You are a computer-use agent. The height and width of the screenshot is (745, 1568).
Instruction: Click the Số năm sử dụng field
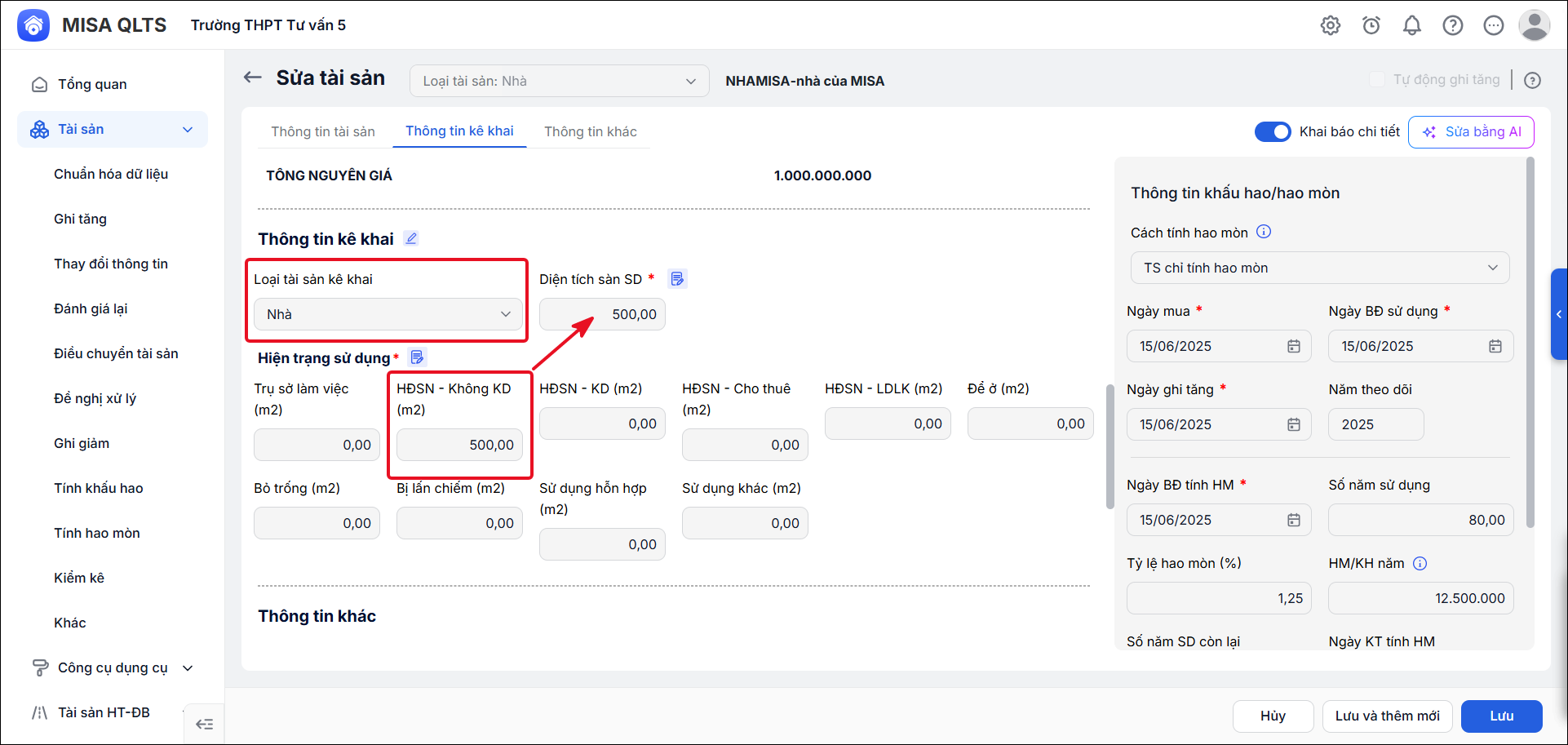1420,520
